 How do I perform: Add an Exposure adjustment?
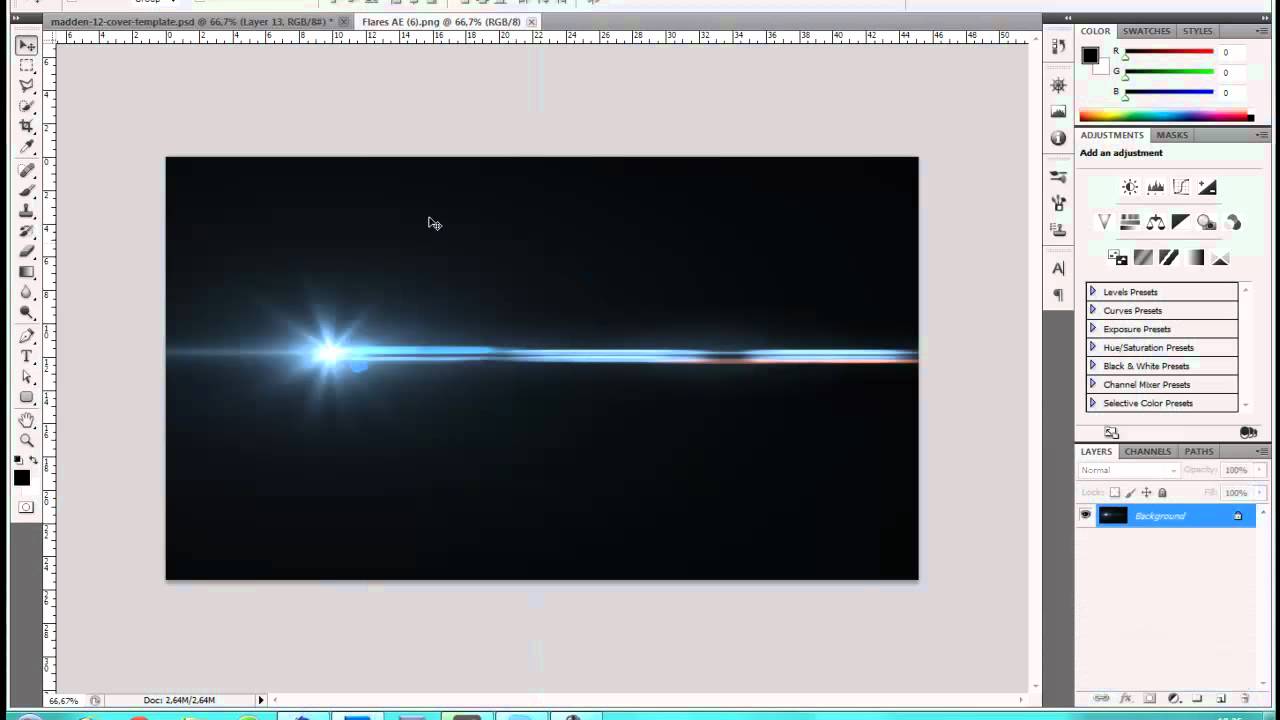point(1207,187)
